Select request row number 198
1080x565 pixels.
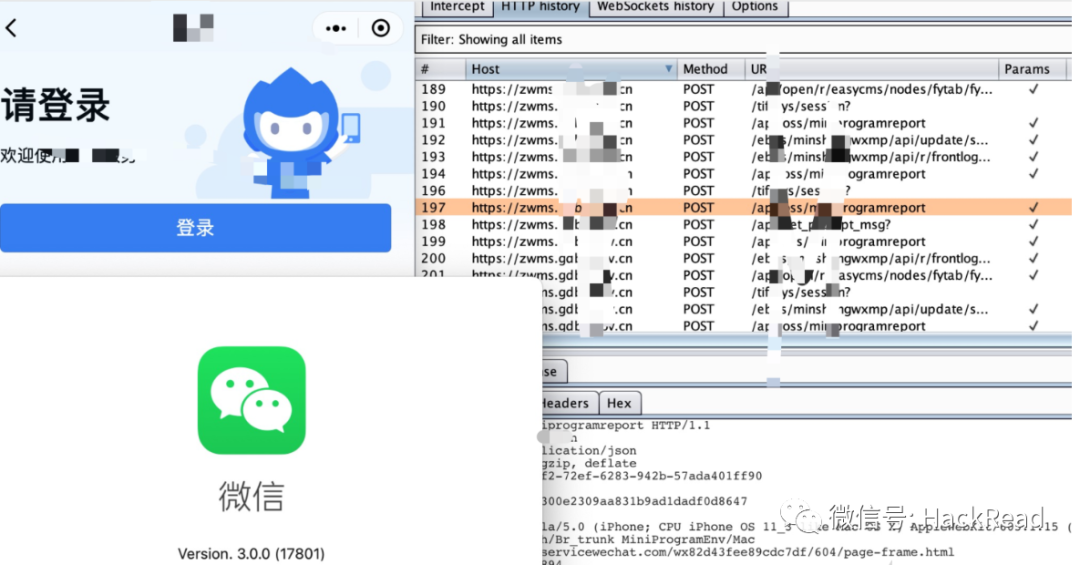(x=742, y=225)
